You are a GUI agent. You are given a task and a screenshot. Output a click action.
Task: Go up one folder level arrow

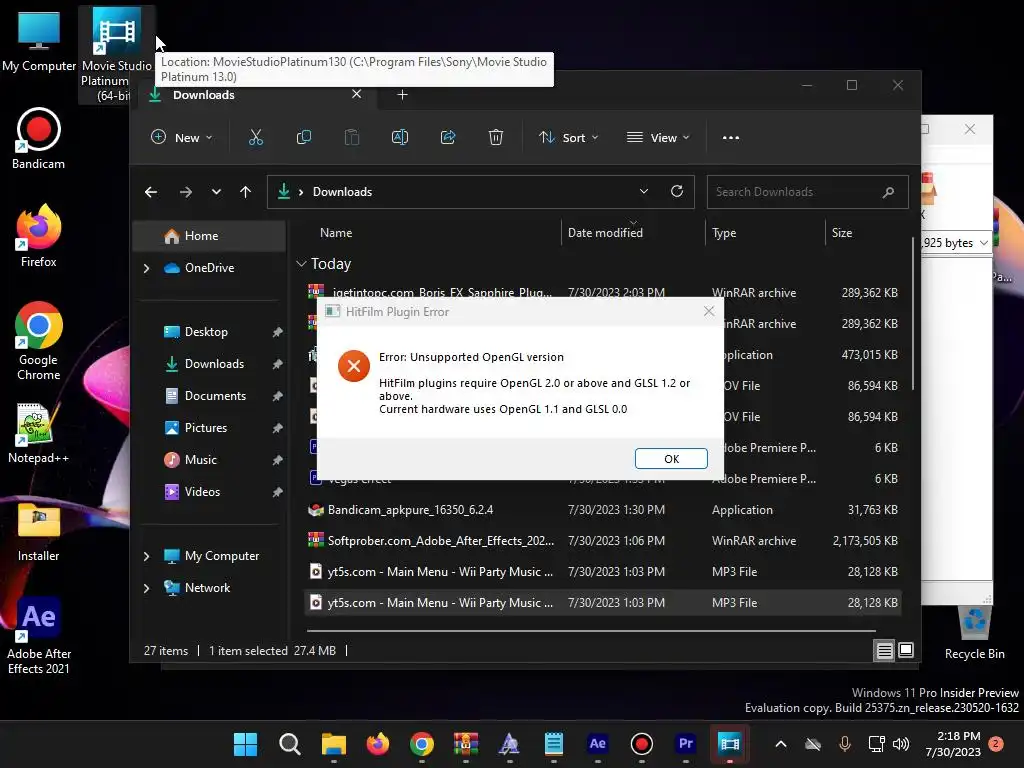pyautogui.click(x=246, y=192)
